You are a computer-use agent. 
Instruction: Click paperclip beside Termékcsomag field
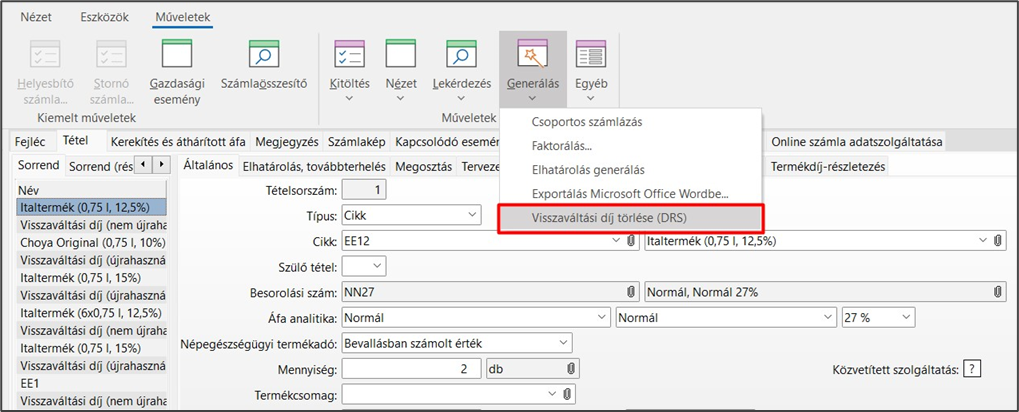coord(566,394)
